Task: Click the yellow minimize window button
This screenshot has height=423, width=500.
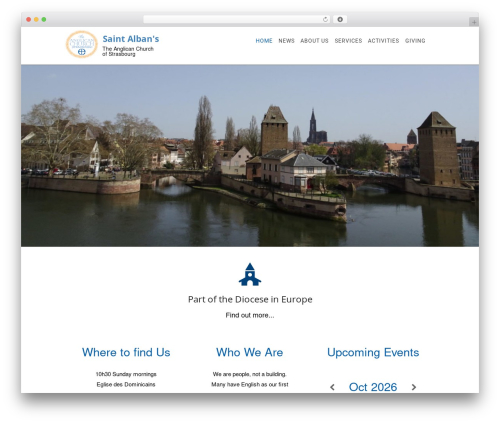Action: (x=36, y=20)
